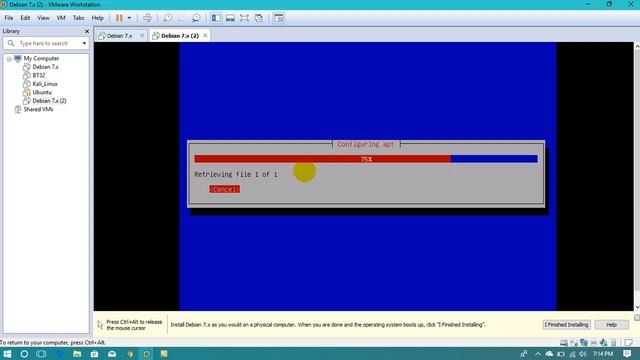
Task: Open the library search filter dropdown
Action: 84,43
